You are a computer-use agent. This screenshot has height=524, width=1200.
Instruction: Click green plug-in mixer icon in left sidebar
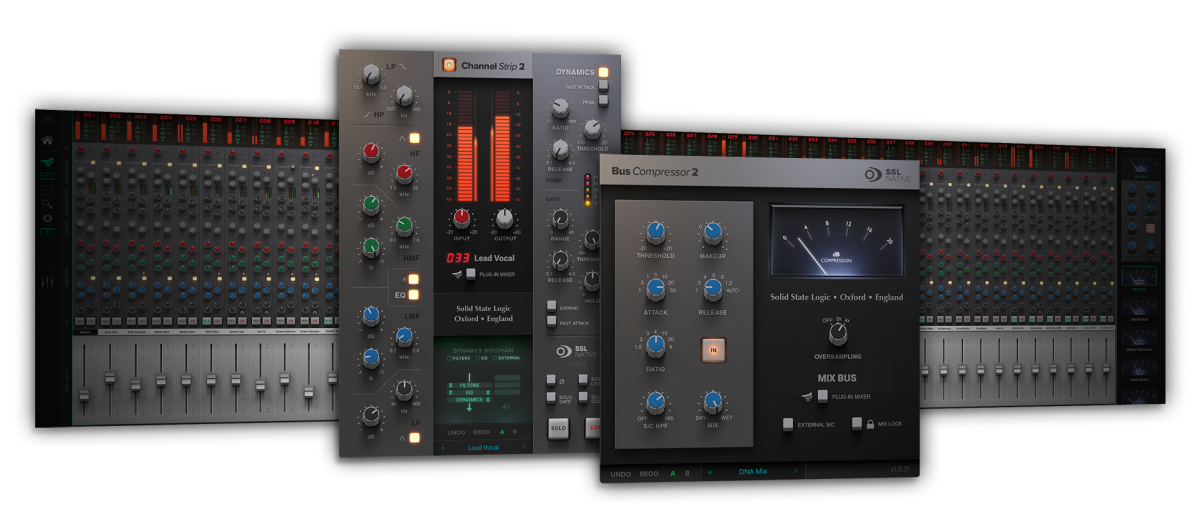pos(47,162)
